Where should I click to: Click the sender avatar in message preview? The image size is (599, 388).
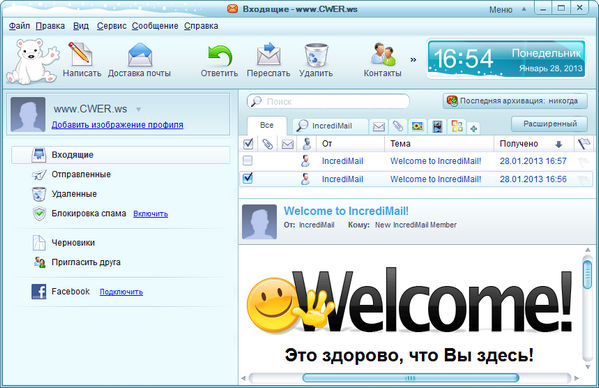[259, 222]
